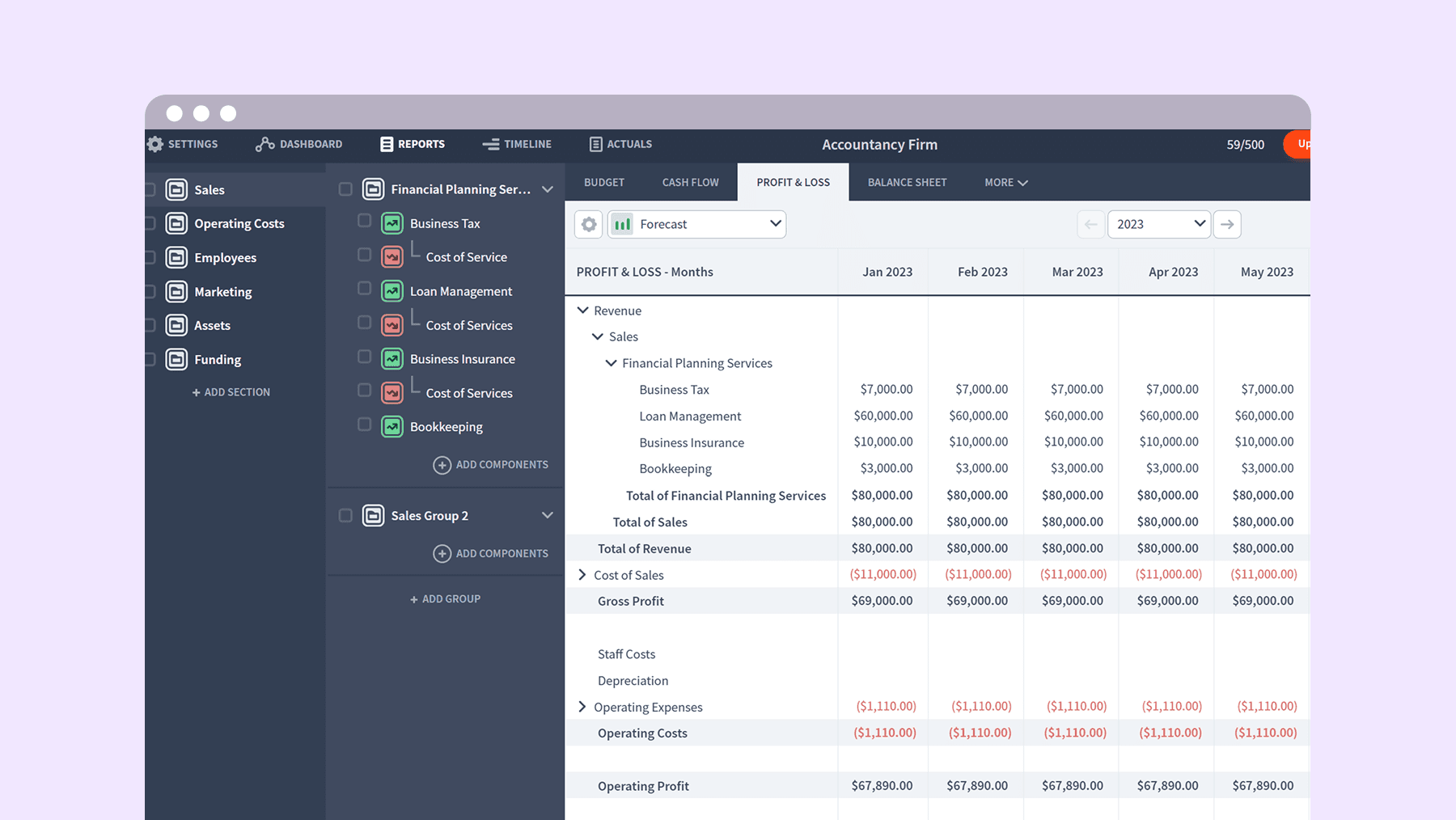Image resolution: width=1456 pixels, height=820 pixels.
Task: Click the green Business Tax revenue icon
Action: (392, 223)
